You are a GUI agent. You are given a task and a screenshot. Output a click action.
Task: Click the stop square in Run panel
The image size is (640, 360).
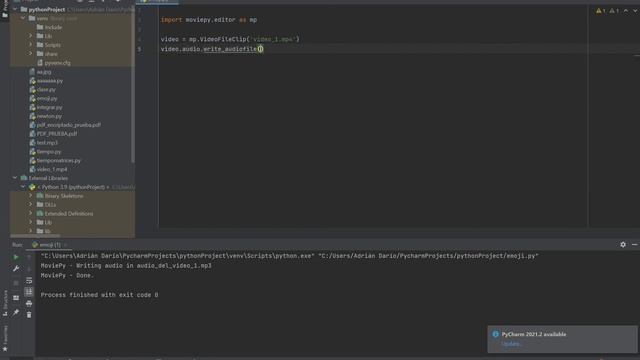pyautogui.click(x=16, y=283)
